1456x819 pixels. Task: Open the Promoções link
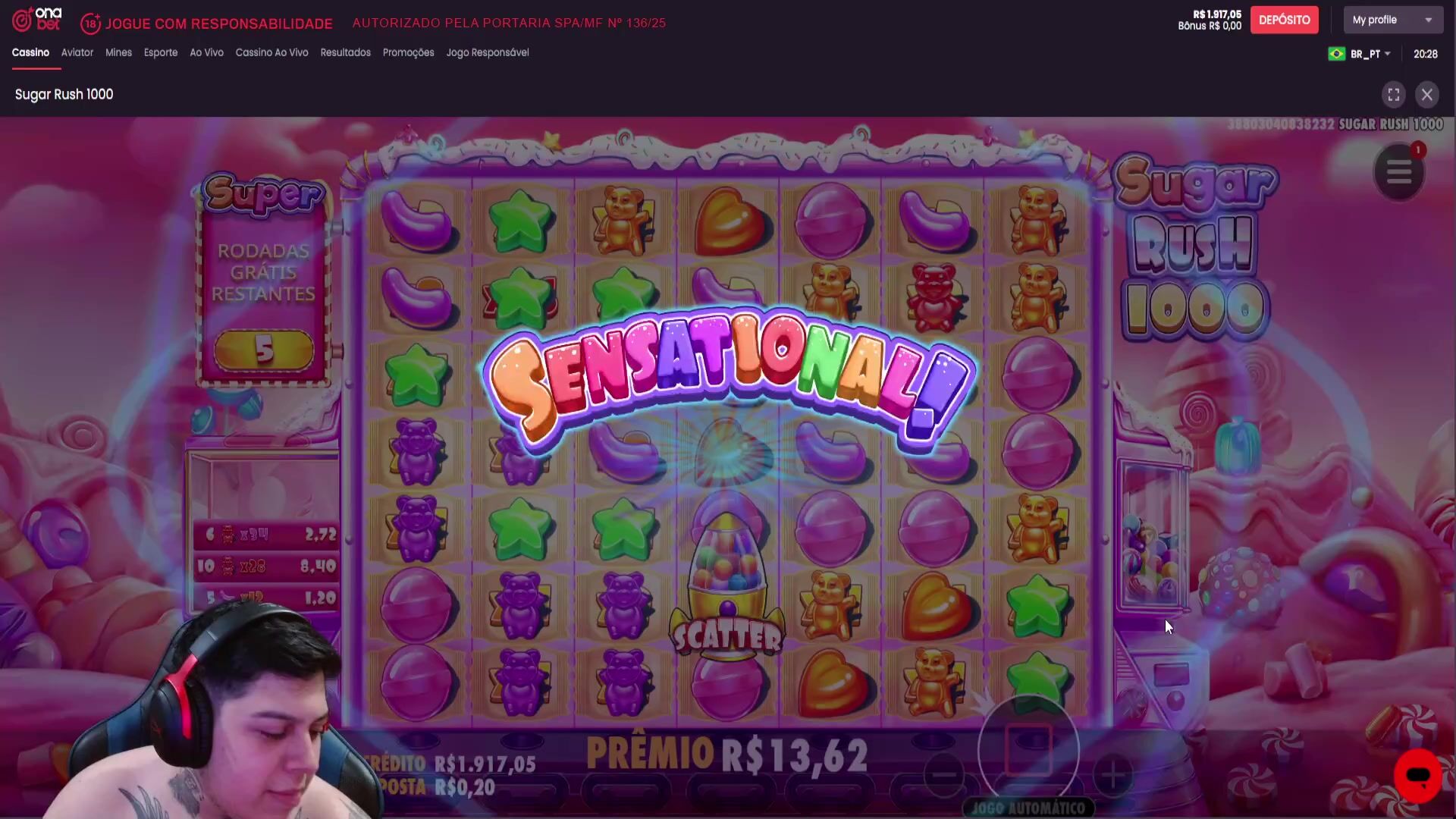click(x=408, y=52)
